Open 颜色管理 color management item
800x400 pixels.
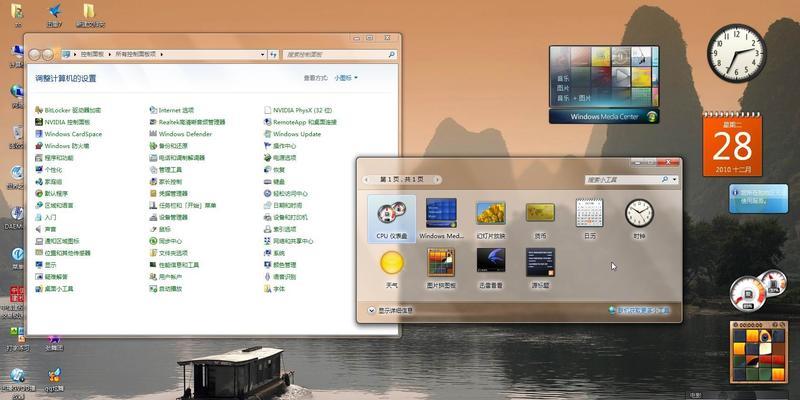point(280,265)
